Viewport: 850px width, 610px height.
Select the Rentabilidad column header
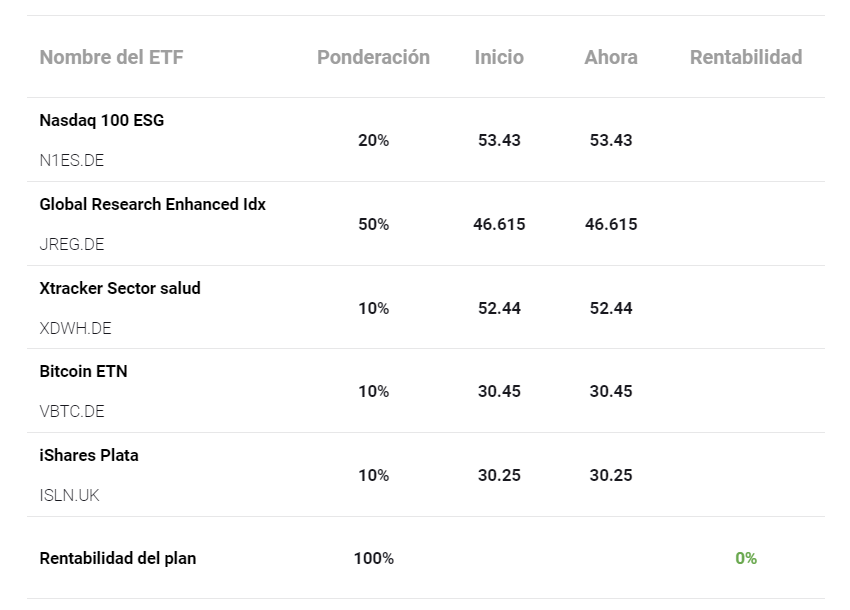pos(746,57)
